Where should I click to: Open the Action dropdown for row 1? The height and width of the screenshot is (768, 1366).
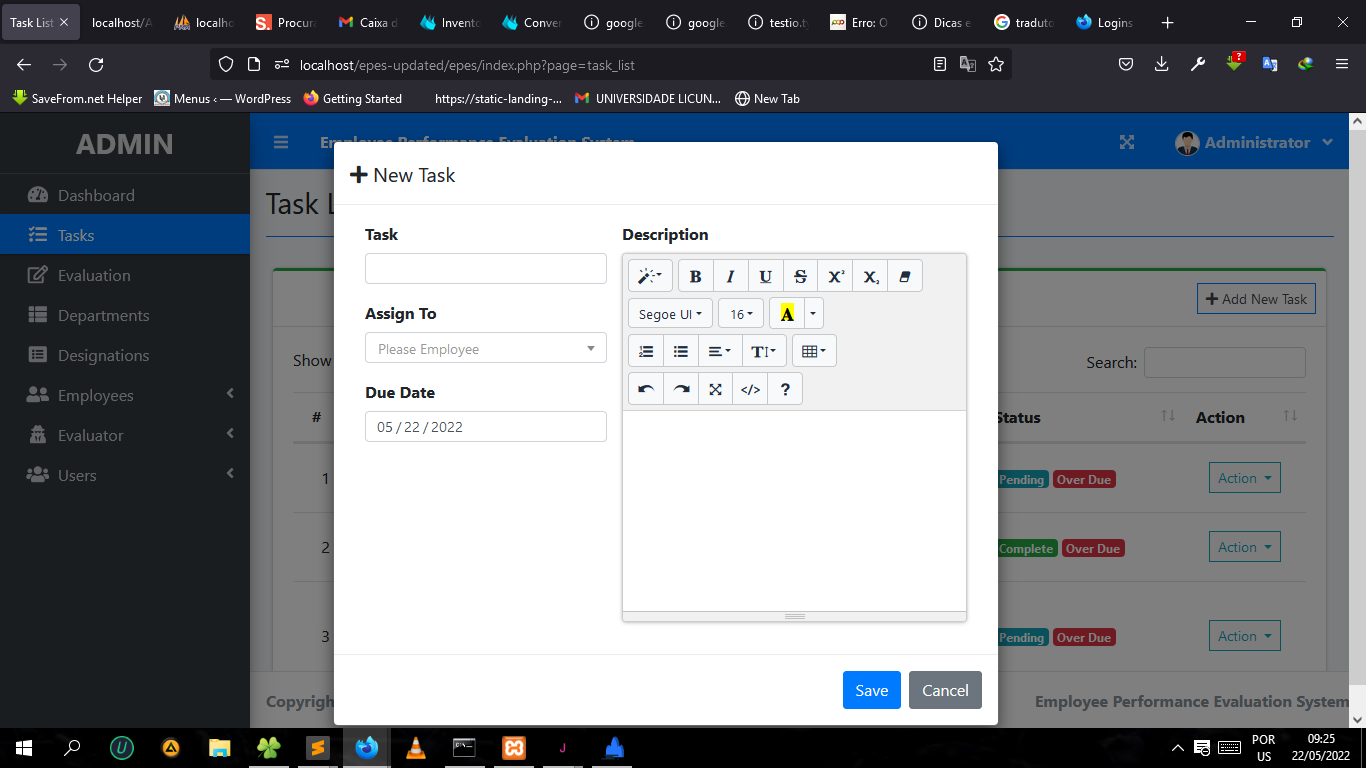click(1244, 478)
